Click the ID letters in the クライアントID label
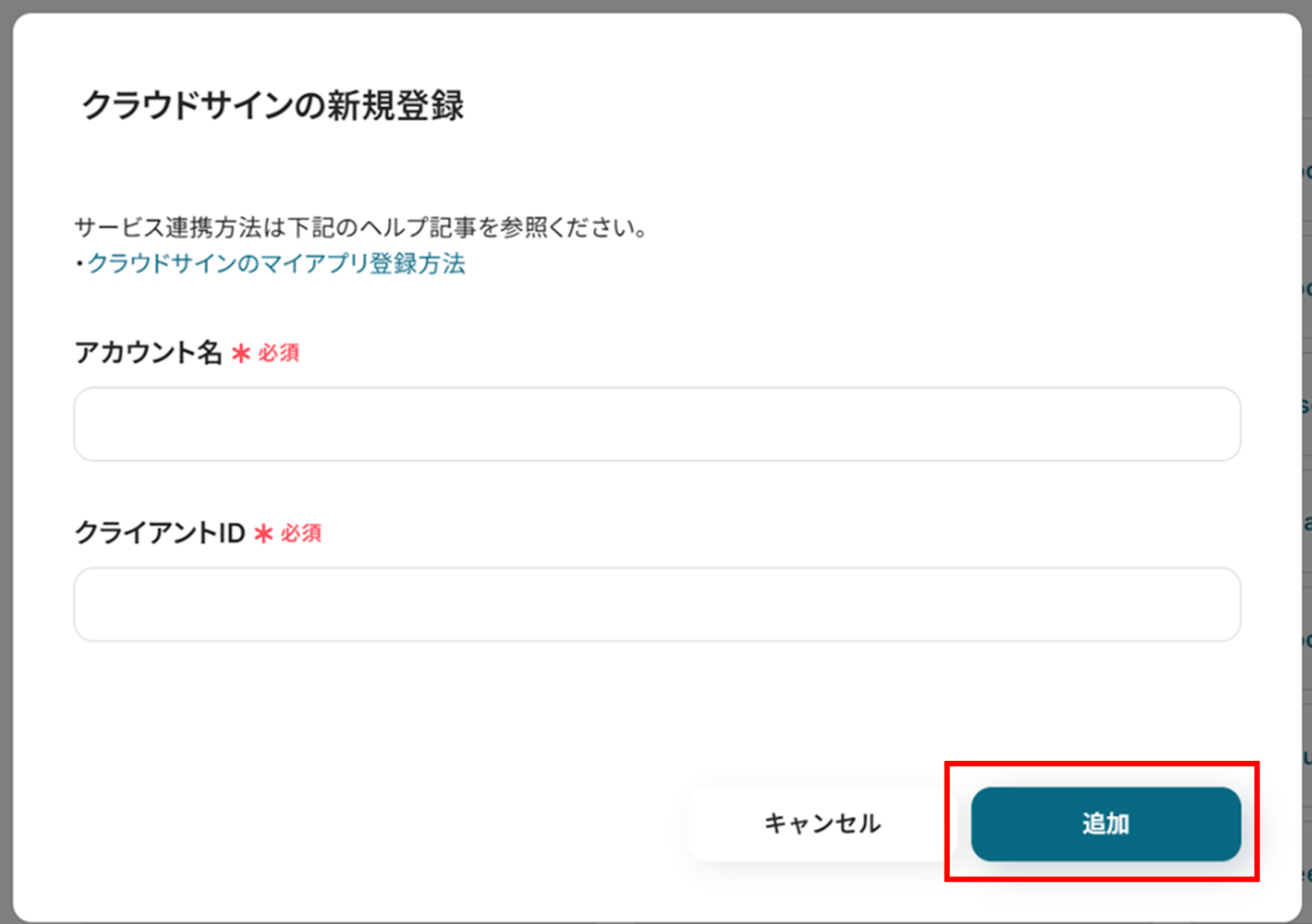The image size is (1312, 924). tap(231, 533)
